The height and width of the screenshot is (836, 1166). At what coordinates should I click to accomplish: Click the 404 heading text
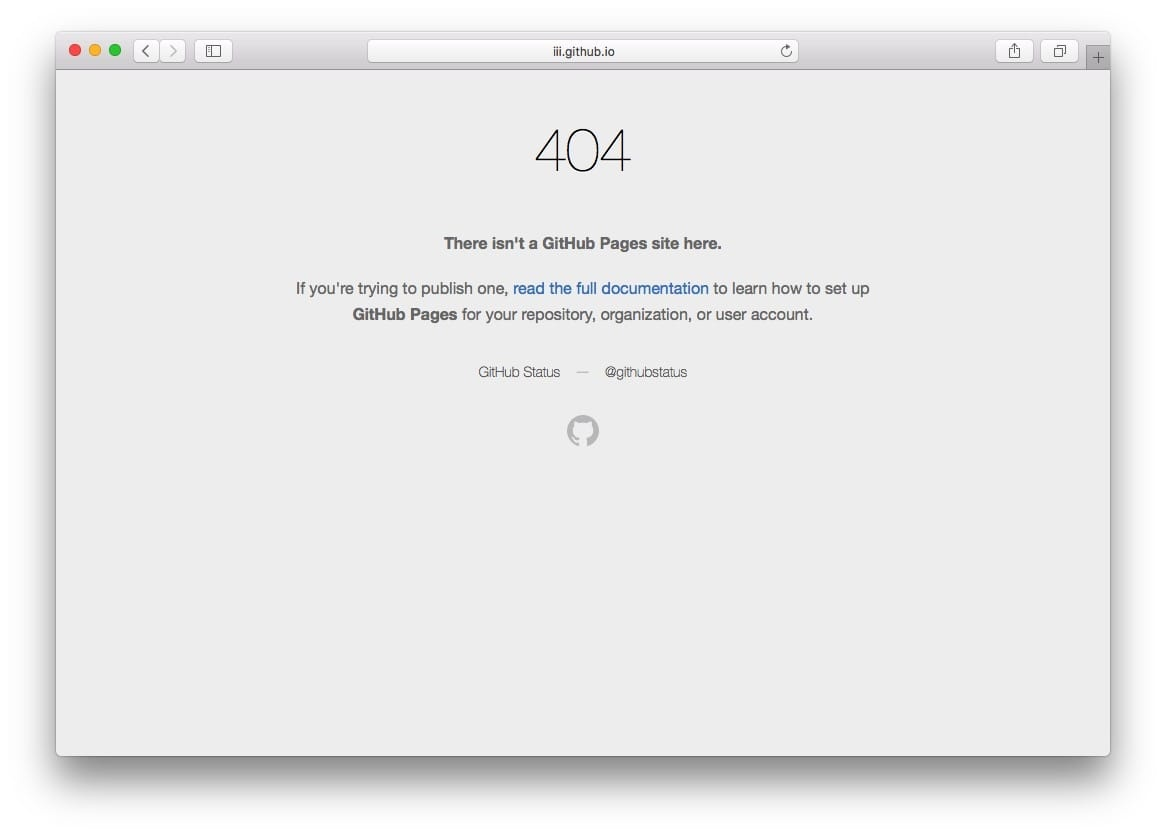pyautogui.click(x=583, y=150)
